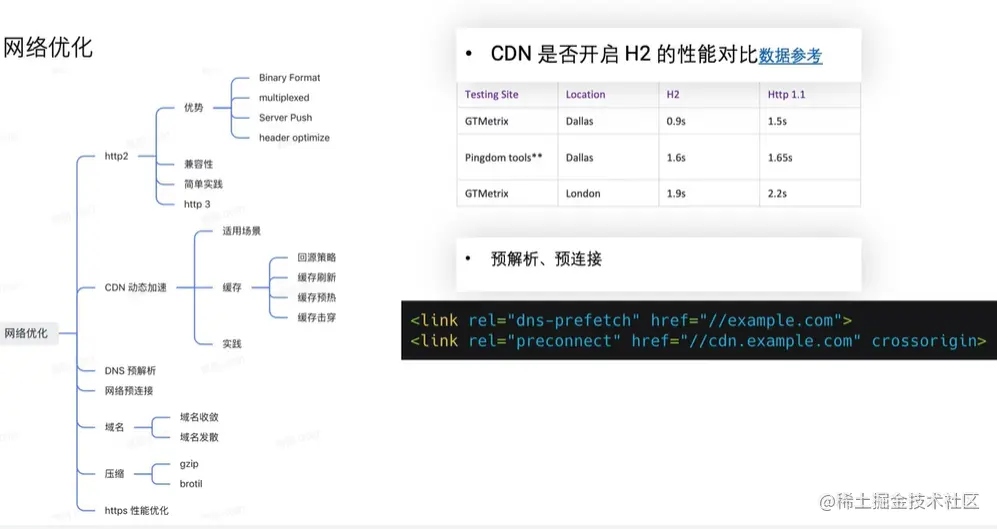Click the 缓存击穿 leaf
Screen dimensions: 997x529
coord(317,317)
